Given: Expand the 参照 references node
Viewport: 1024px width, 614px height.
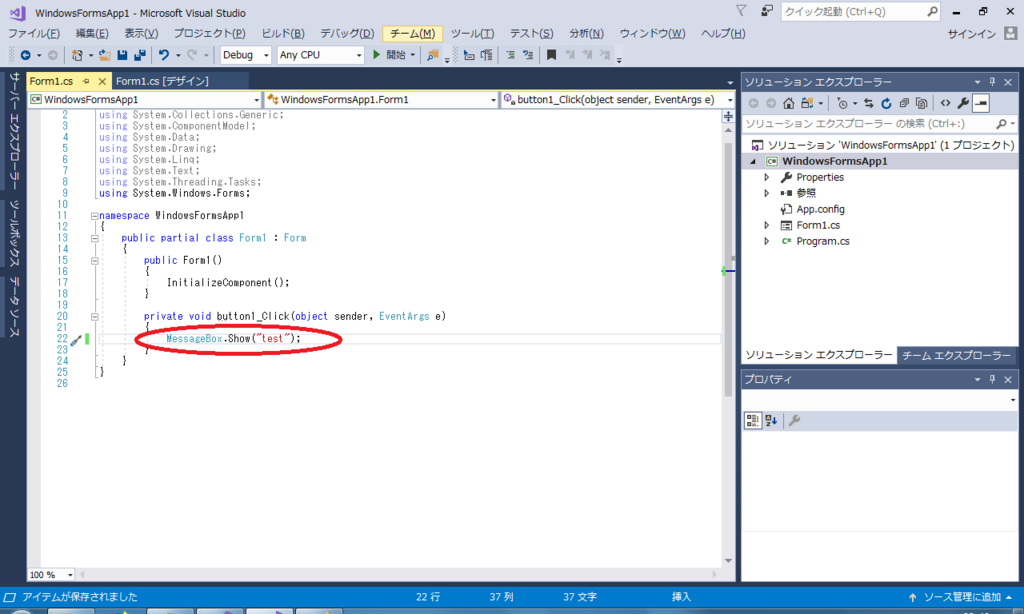Looking at the screenshot, I should [767, 193].
